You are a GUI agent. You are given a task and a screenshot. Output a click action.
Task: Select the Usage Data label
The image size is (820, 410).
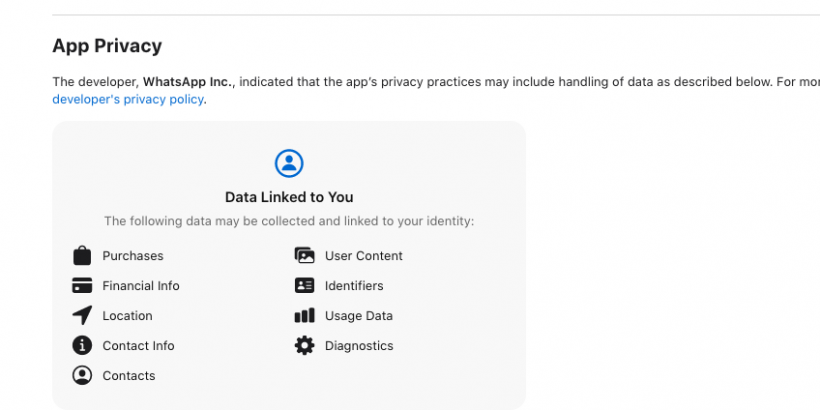[x=359, y=316]
